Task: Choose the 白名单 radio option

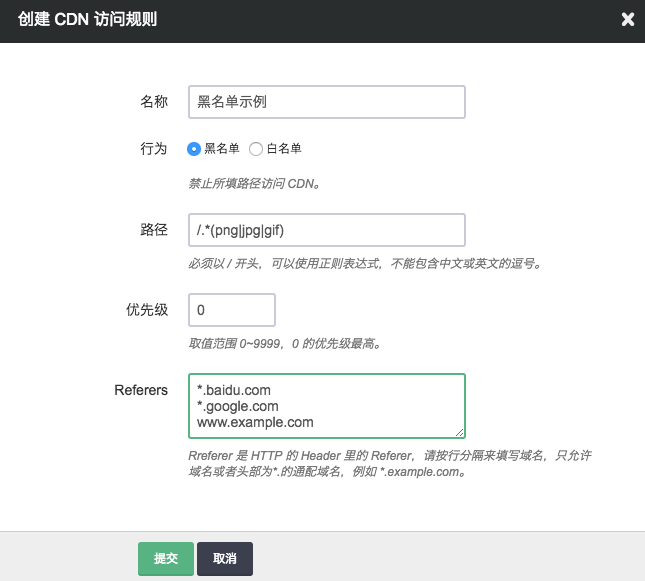Action: tap(256, 149)
